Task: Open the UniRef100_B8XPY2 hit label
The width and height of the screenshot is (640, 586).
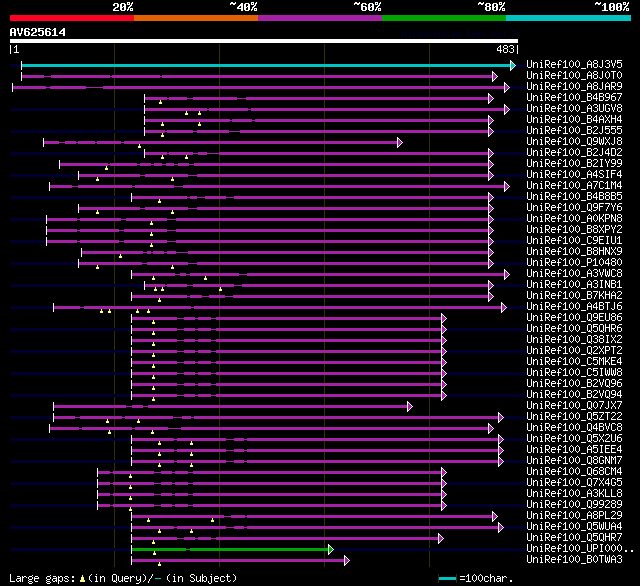Action: coord(574,230)
